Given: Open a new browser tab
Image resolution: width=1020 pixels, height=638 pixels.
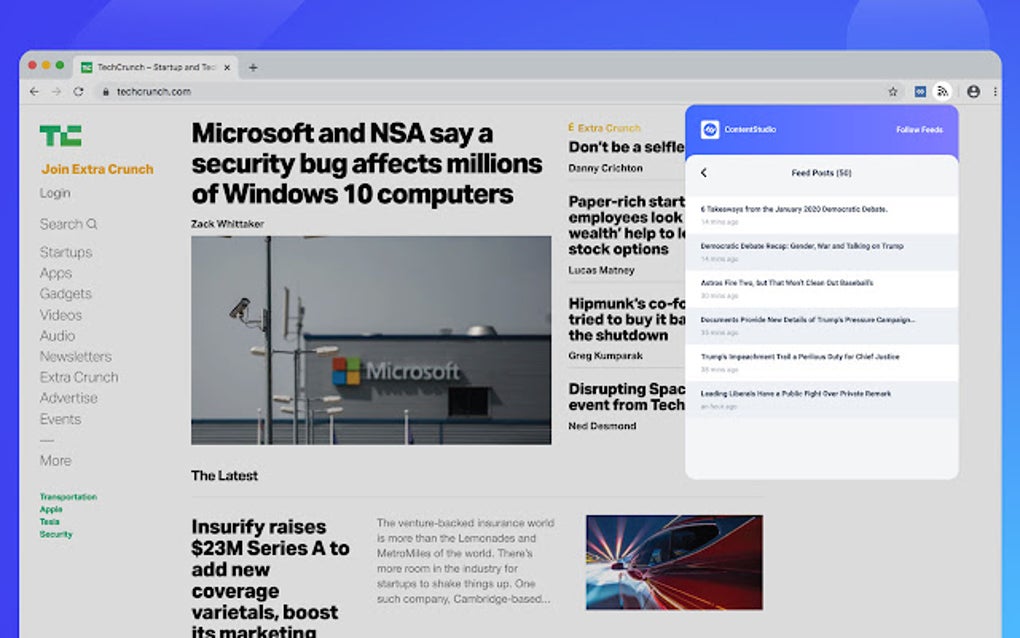Looking at the screenshot, I should (253, 67).
